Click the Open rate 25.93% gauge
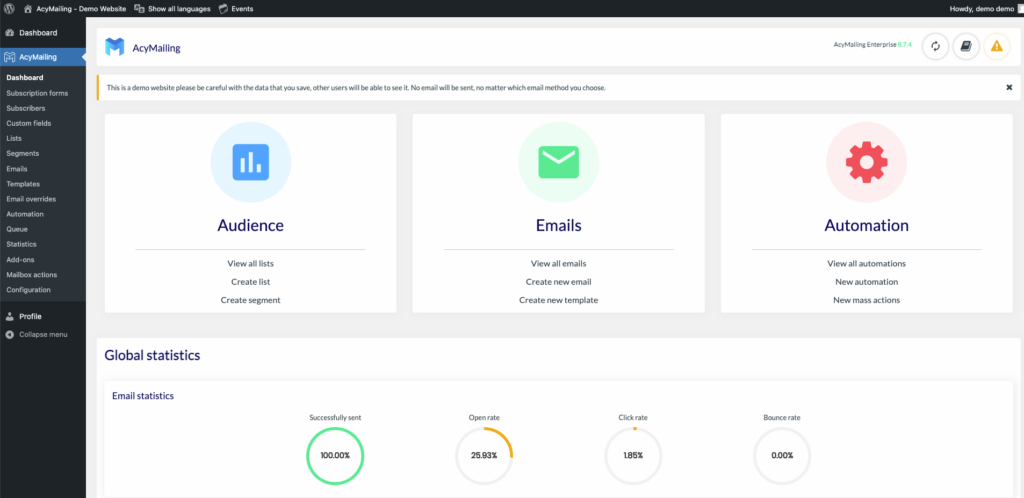Image resolution: width=1024 pixels, height=498 pixels. [x=484, y=456]
